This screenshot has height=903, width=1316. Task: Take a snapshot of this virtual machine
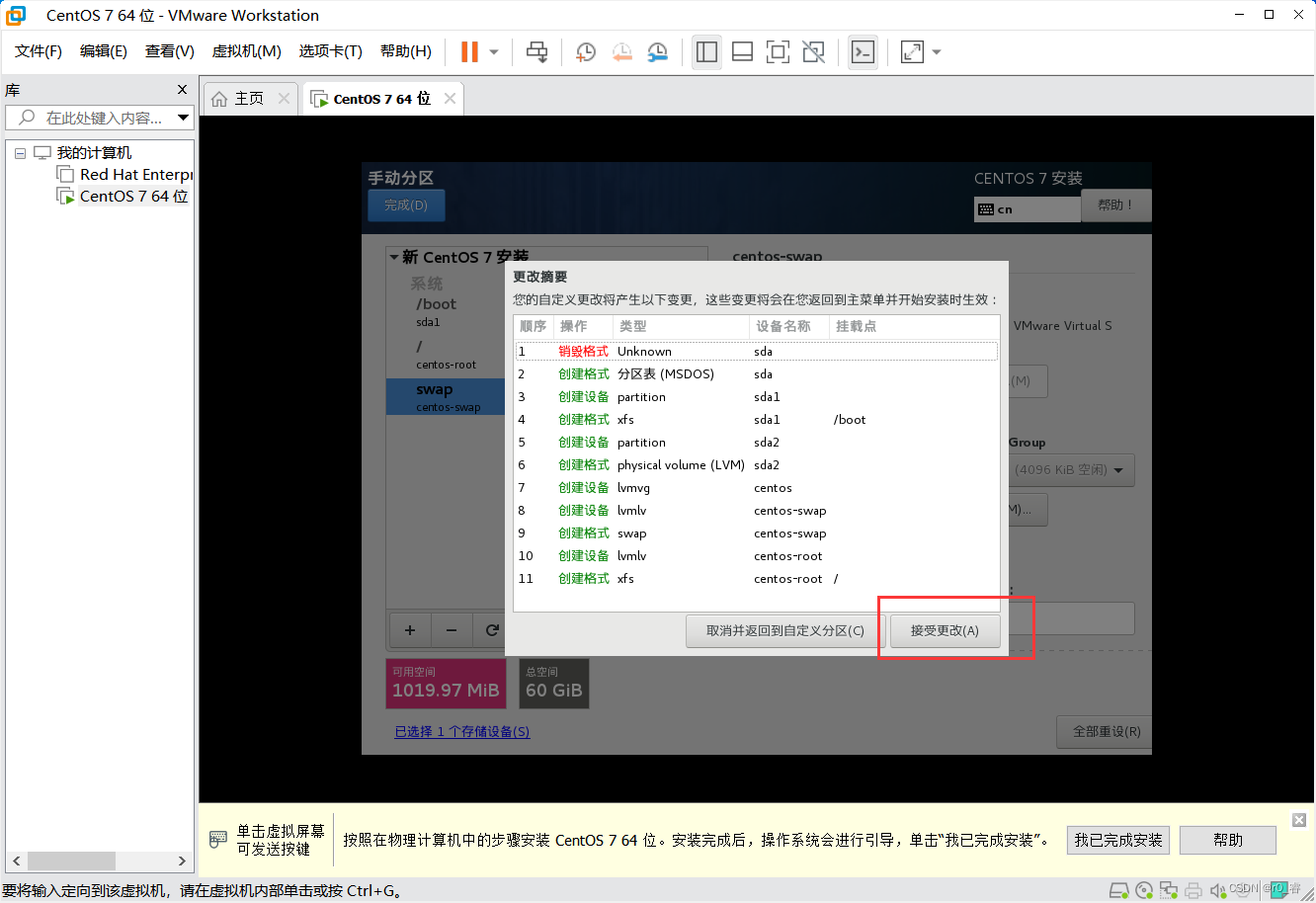tap(586, 52)
